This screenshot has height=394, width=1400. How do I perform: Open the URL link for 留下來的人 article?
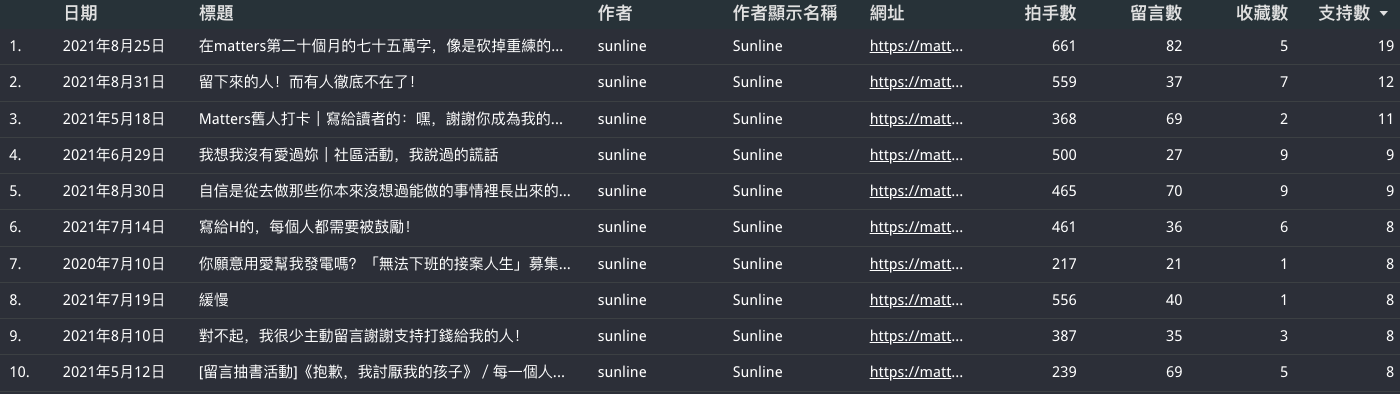(916, 82)
